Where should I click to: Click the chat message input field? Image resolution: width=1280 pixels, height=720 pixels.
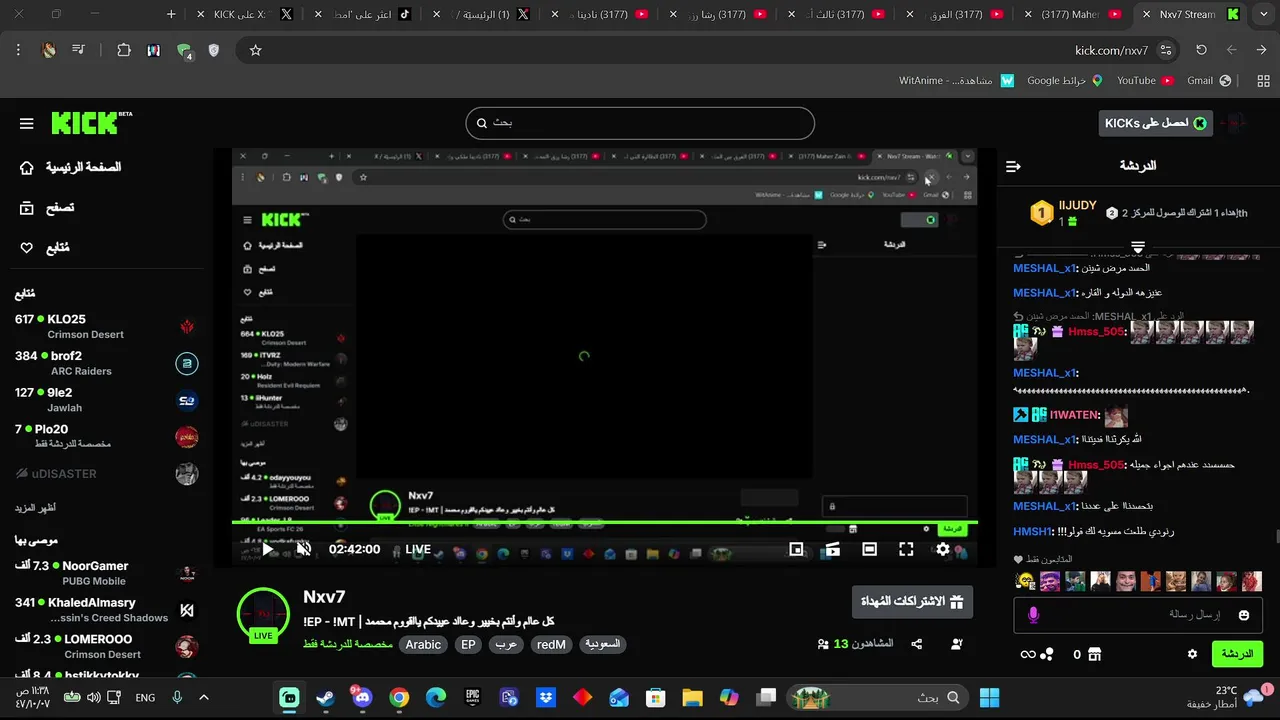pos(1137,615)
